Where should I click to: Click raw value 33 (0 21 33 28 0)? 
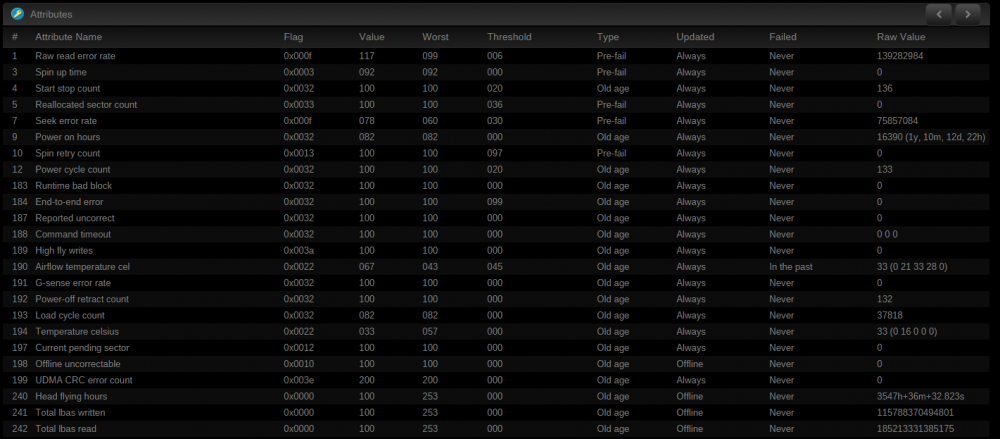(x=912, y=267)
